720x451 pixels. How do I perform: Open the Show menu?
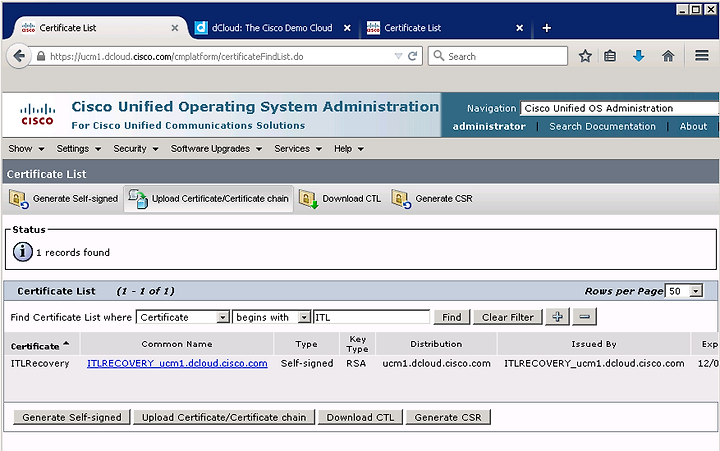pyautogui.click(x=26, y=149)
